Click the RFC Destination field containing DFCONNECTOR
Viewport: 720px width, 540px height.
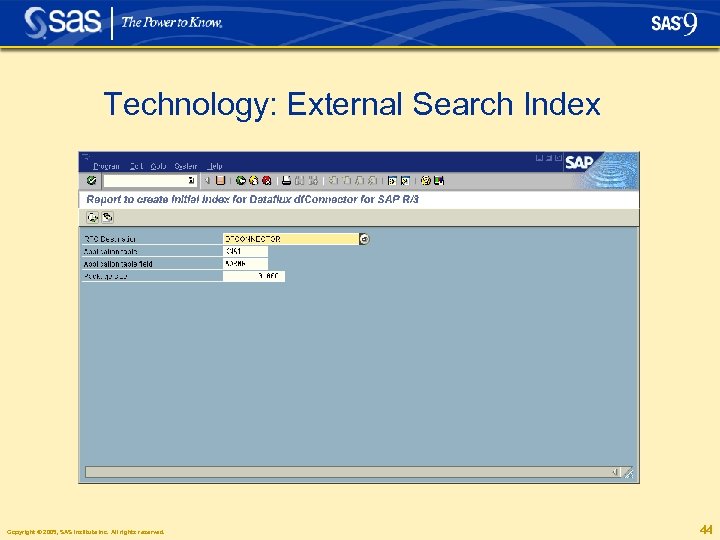tap(291, 239)
